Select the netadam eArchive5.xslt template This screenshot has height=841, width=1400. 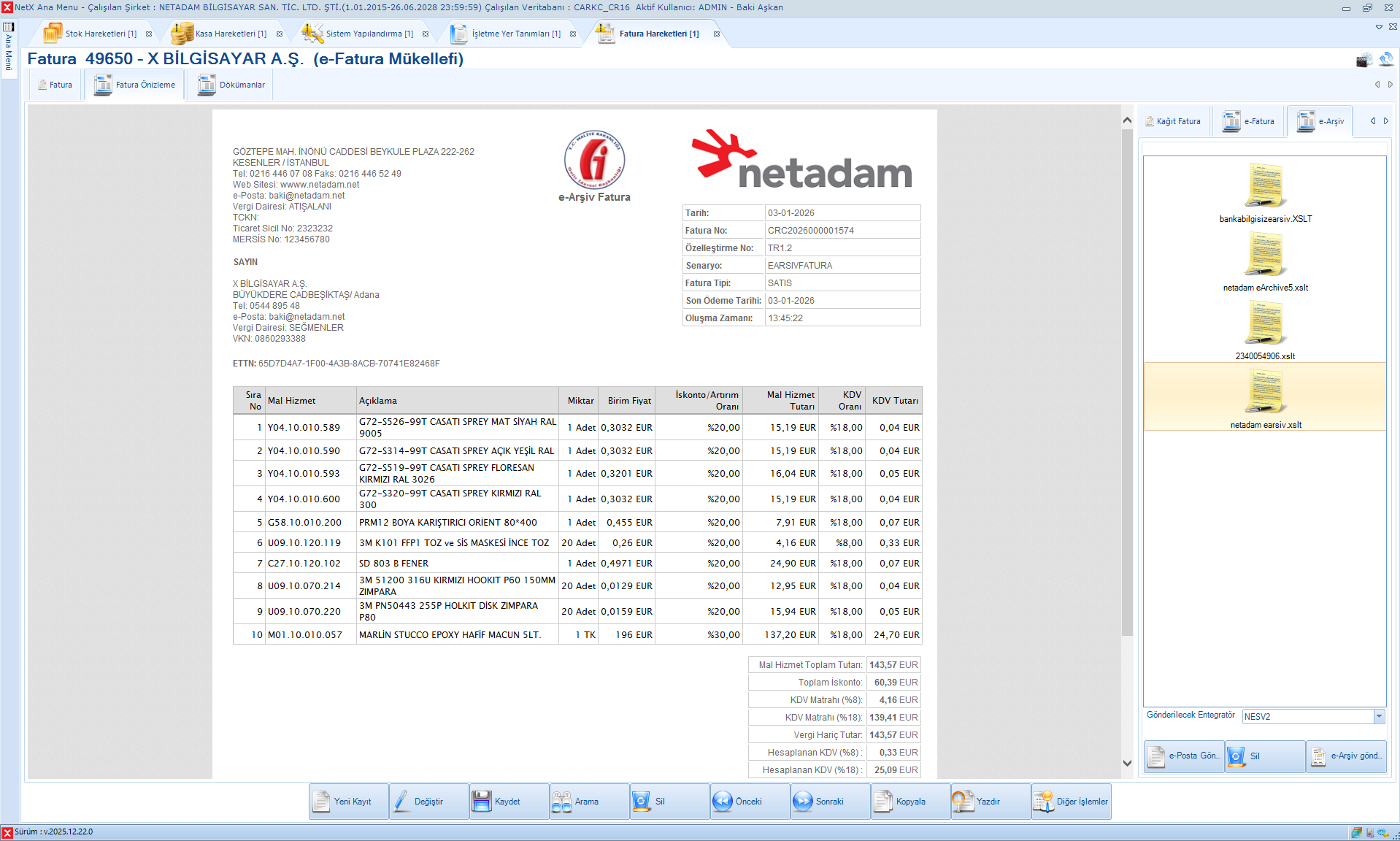coord(1265,261)
